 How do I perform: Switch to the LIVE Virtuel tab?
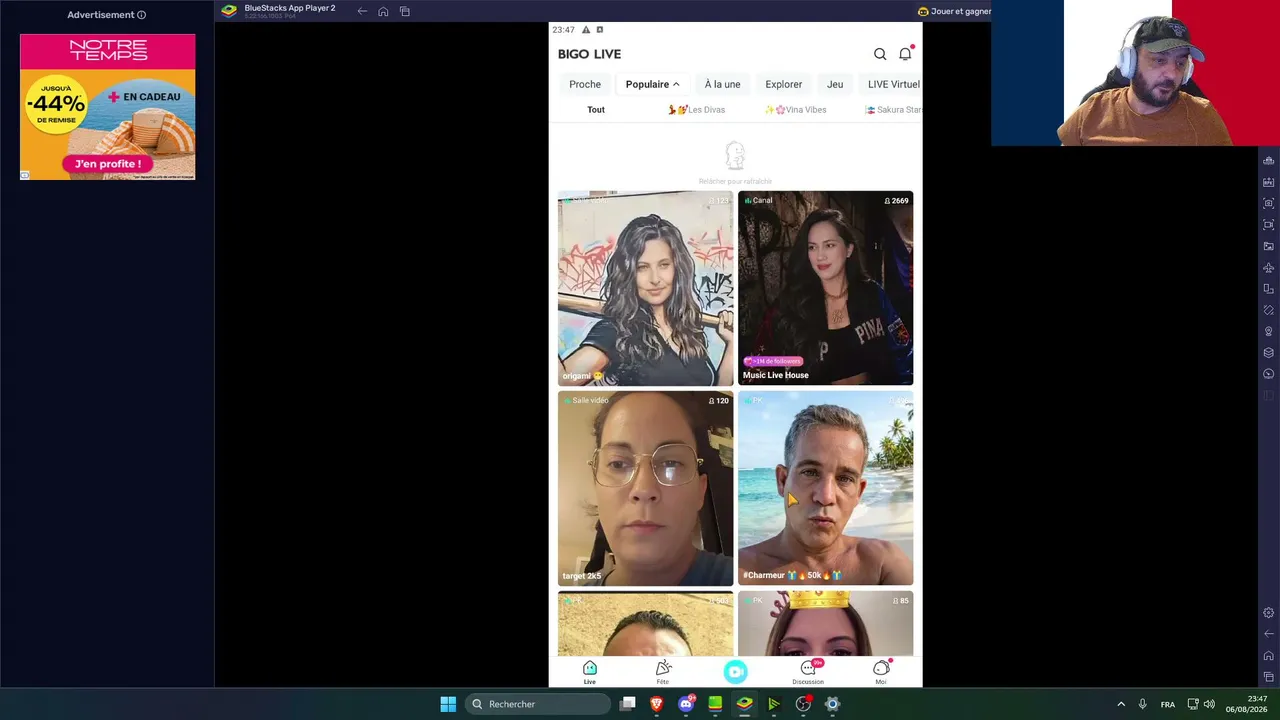(x=893, y=84)
